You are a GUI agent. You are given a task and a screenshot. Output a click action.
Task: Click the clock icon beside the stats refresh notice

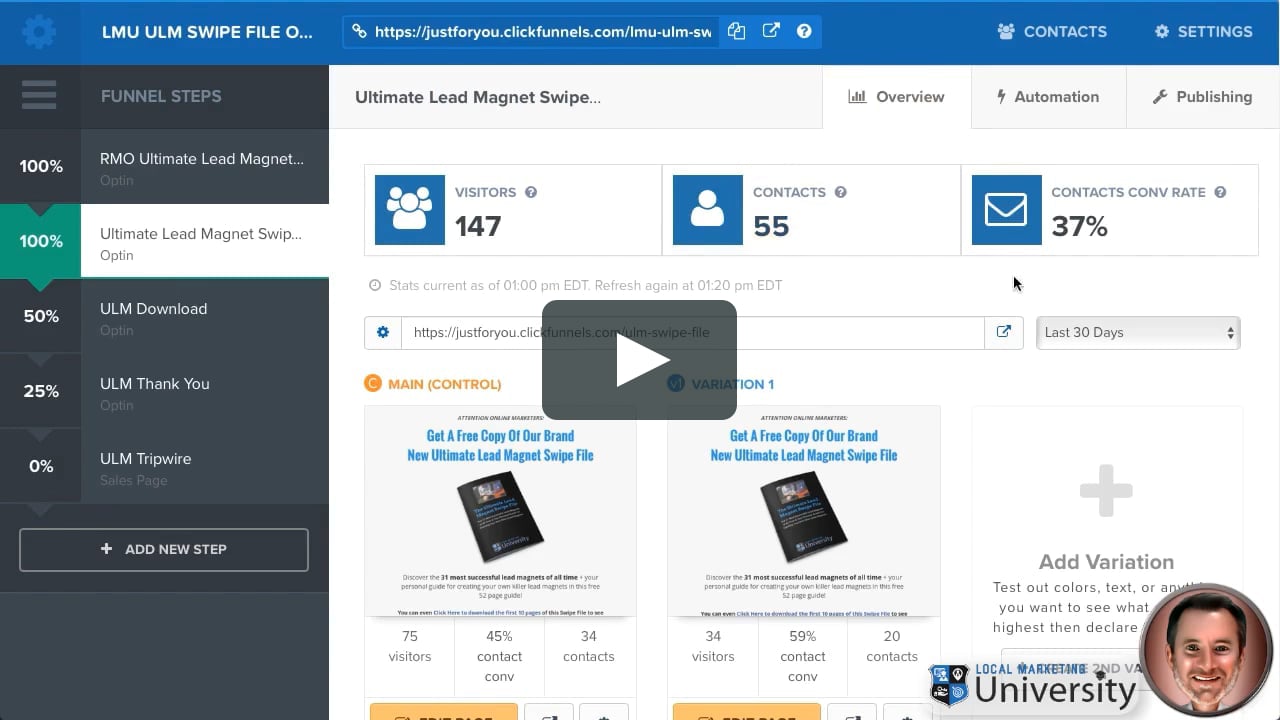pos(375,285)
